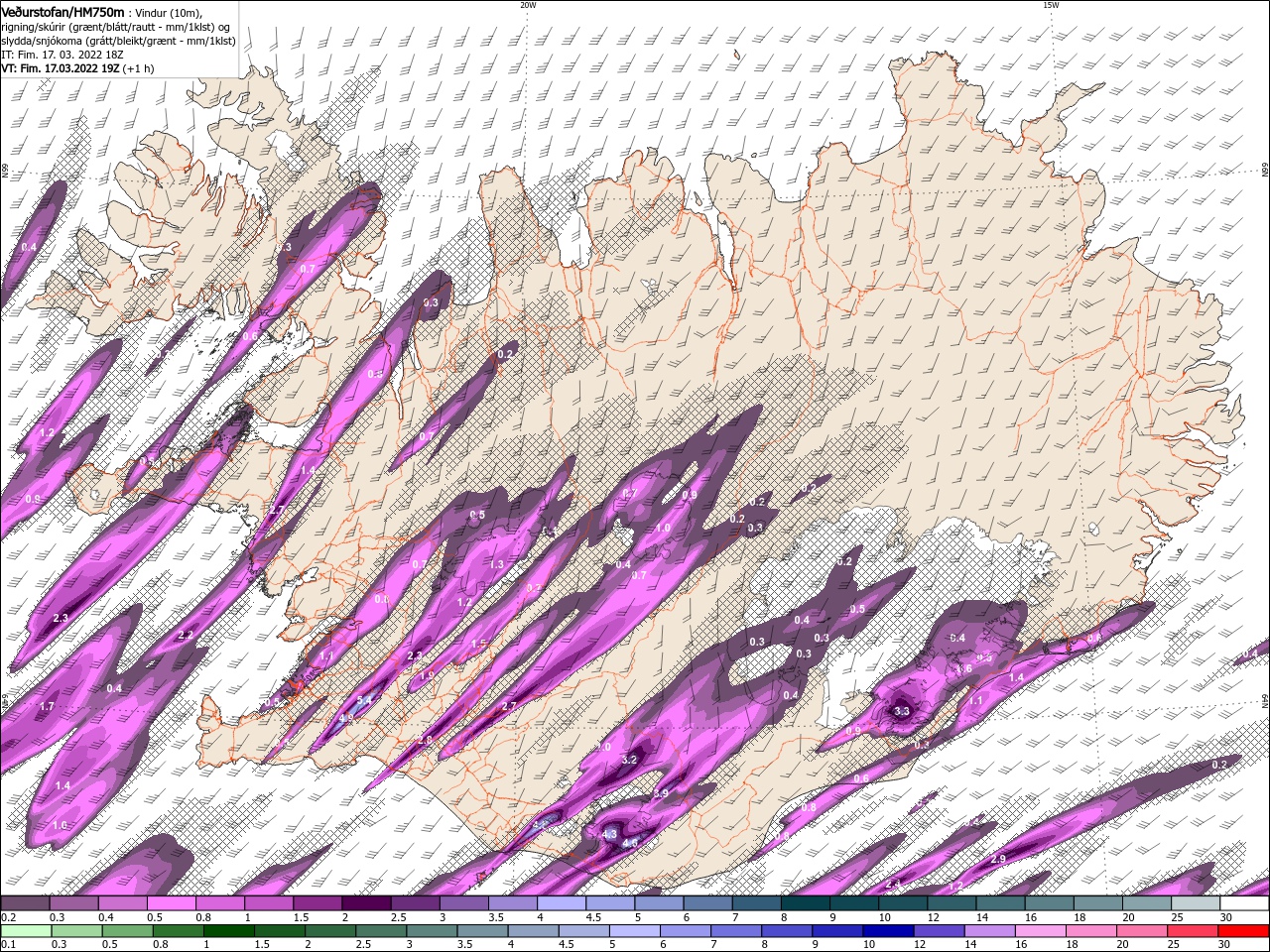Click the 'VT: Fim. 17.03.2022 19Z' valid time

coord(62,69)
